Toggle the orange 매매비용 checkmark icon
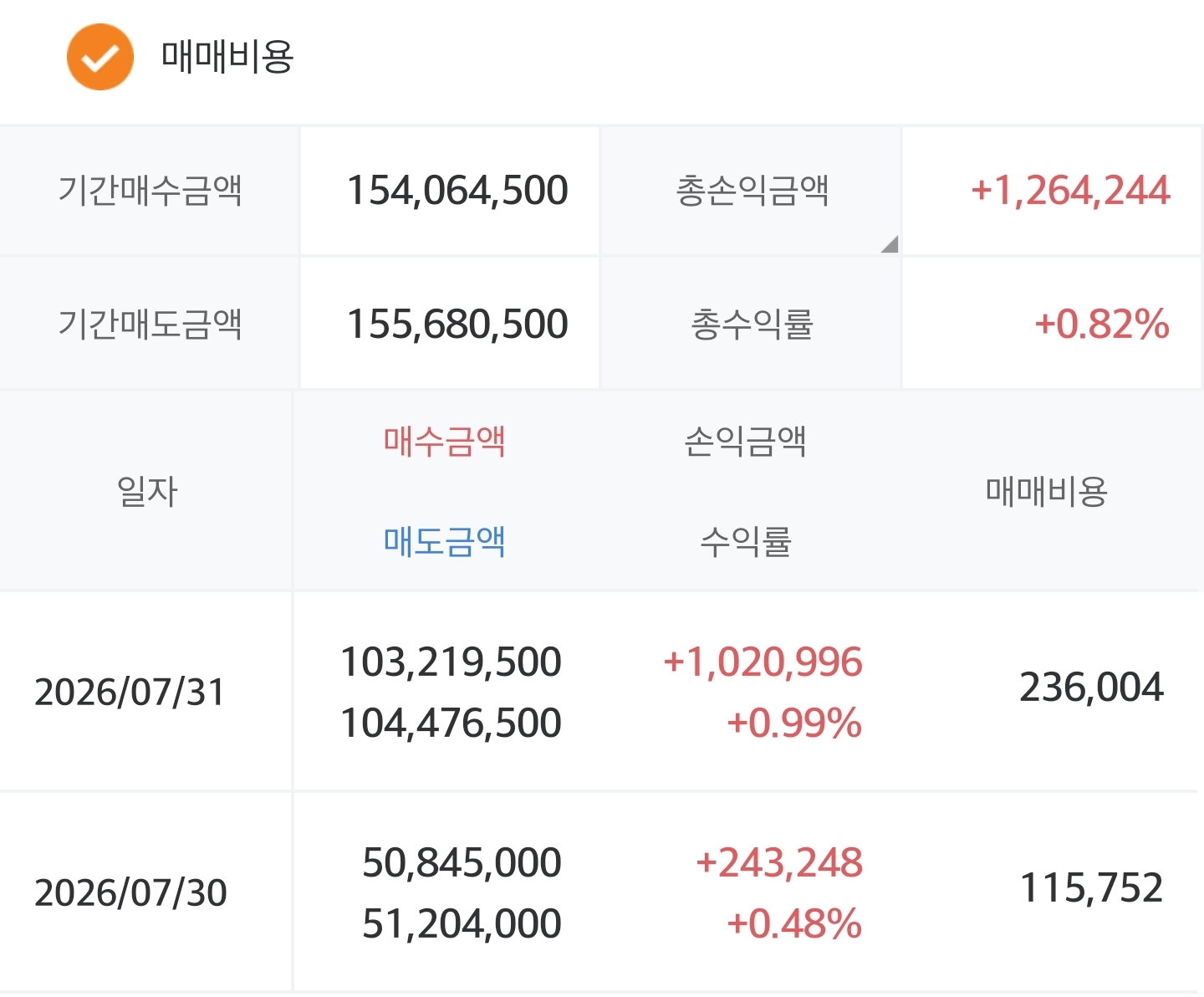 pos(100,57)
